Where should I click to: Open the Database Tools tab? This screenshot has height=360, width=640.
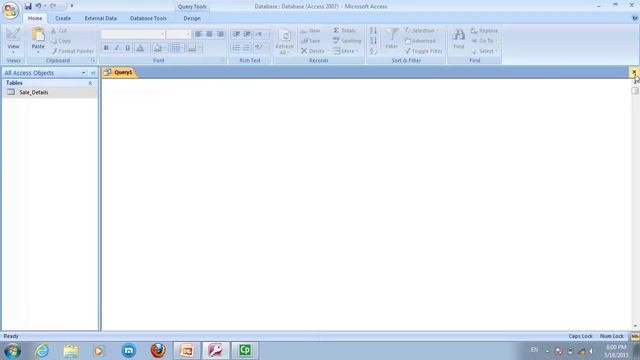(148, 18)
